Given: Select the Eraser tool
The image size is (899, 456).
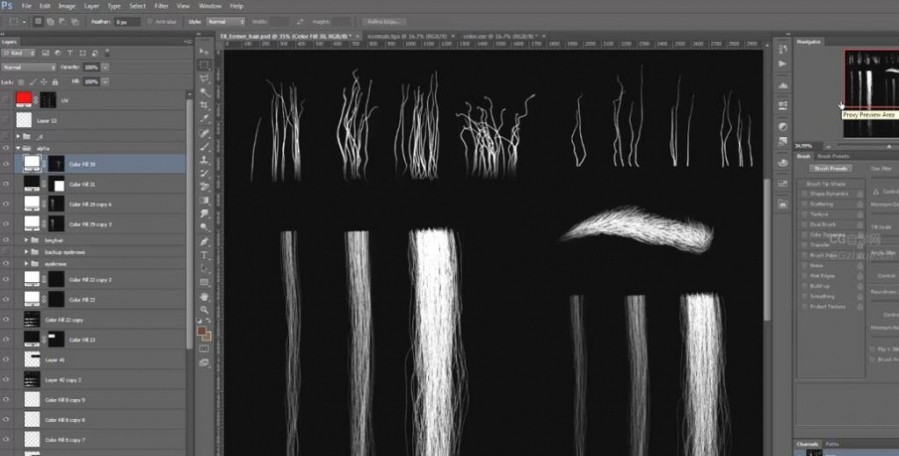Looking at the screenshot, I should 204,186.
